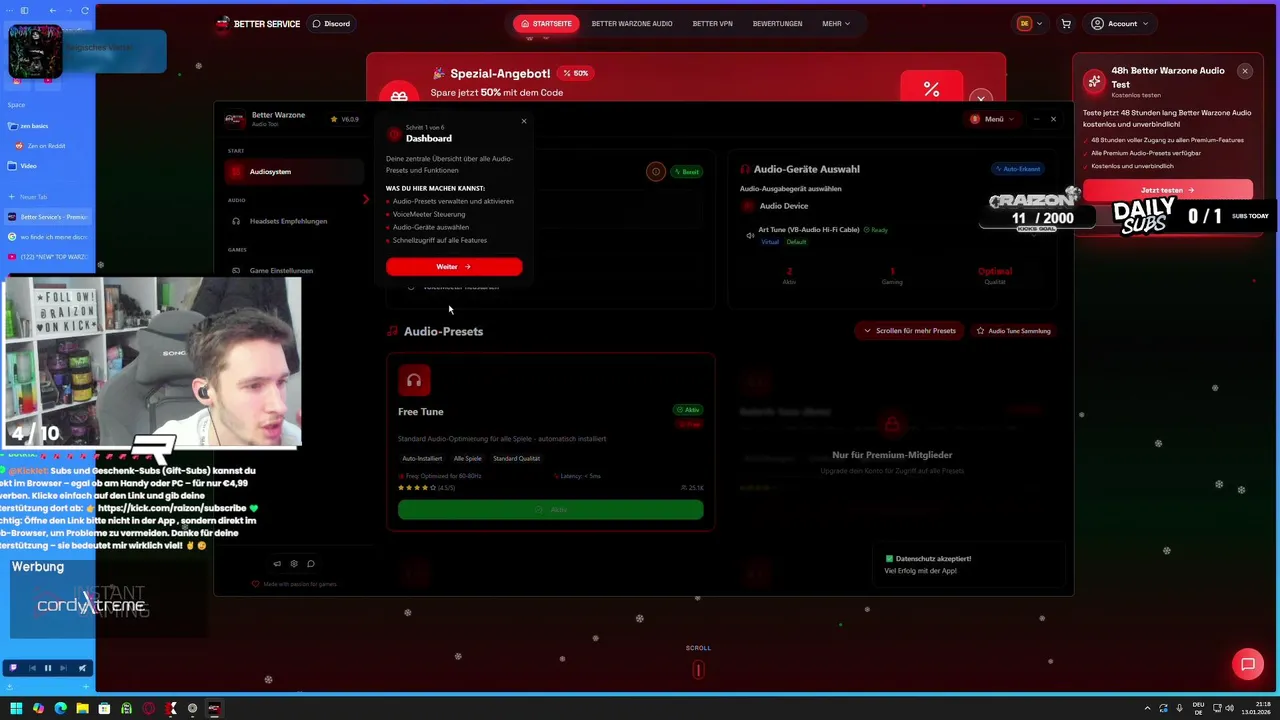1280x720 pixels.
Task: Open the chat bubble icon in sidebar footer
Action: point(311,564)
